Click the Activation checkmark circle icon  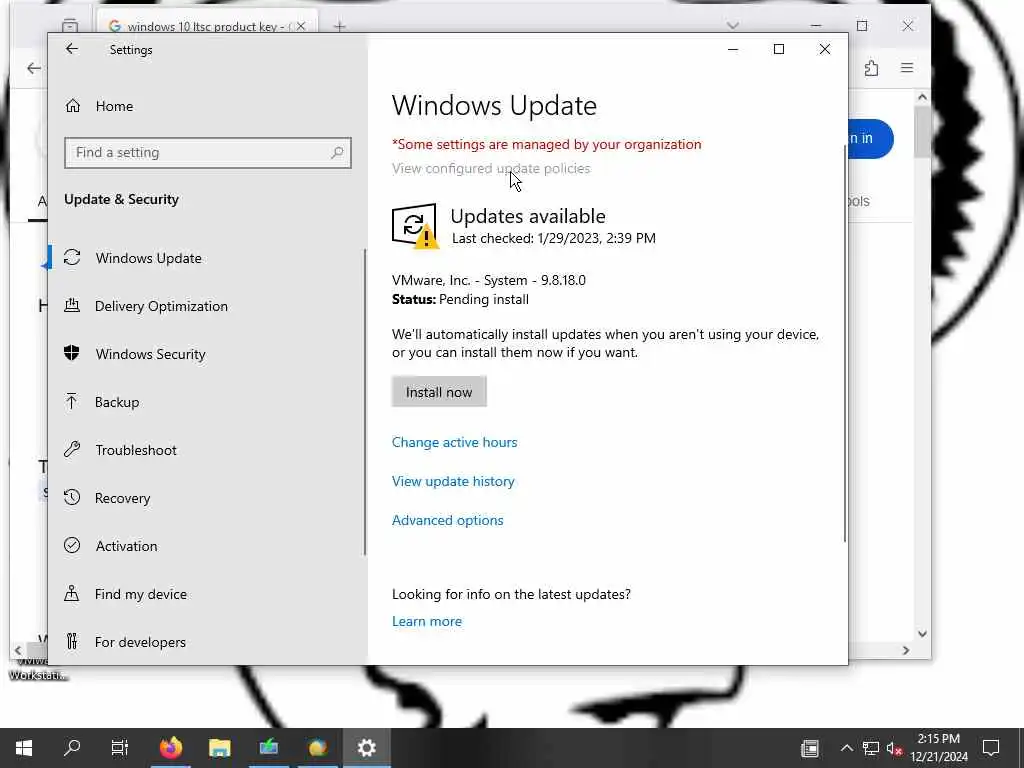tap(72, 545)
